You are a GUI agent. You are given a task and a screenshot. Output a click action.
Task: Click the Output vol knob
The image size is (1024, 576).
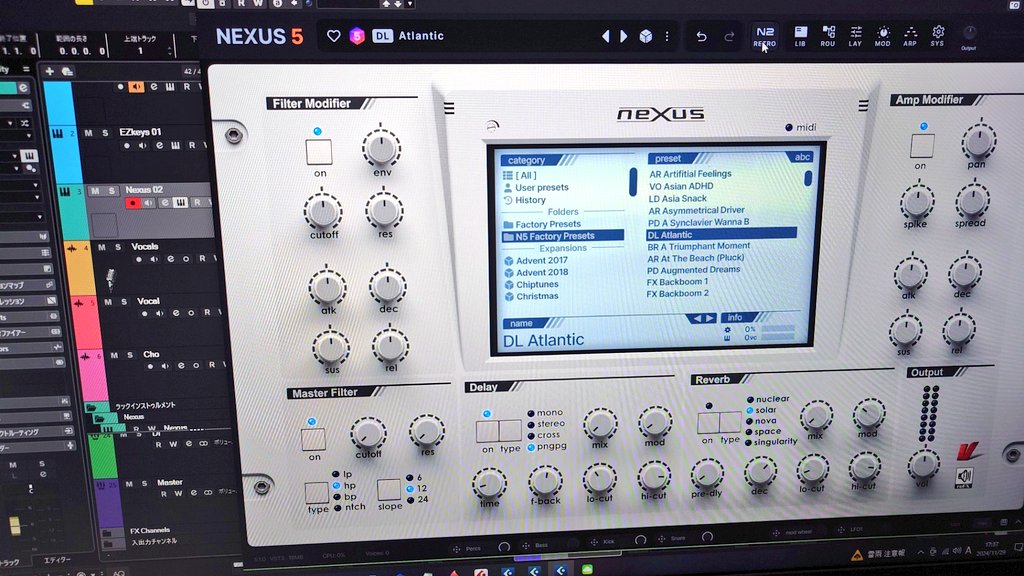[923, 464]
